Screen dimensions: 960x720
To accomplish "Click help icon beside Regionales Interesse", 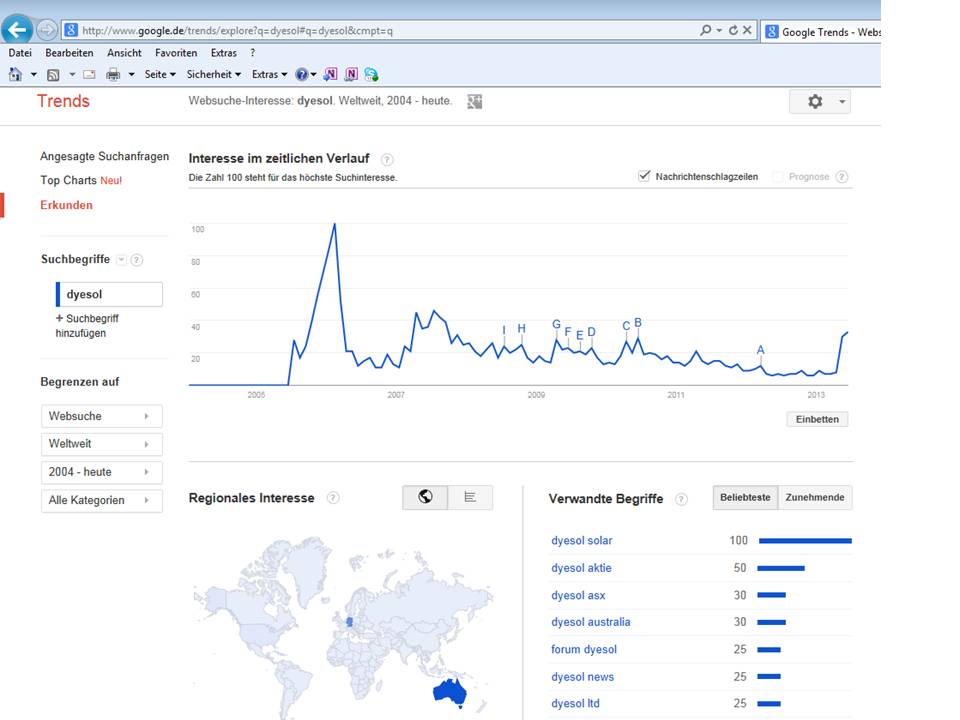I will coord(332,498).
